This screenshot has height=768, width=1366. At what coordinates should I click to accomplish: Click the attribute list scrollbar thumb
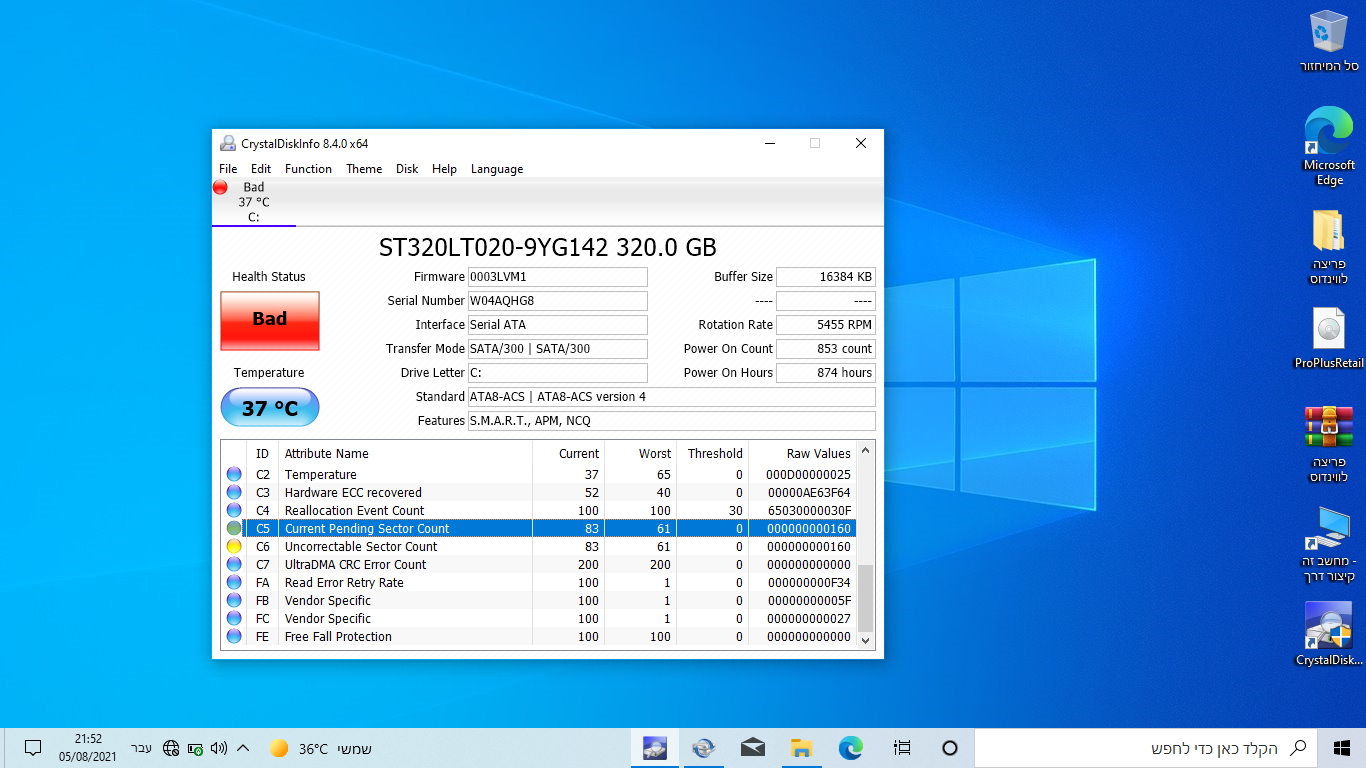[x=866, y=596]
